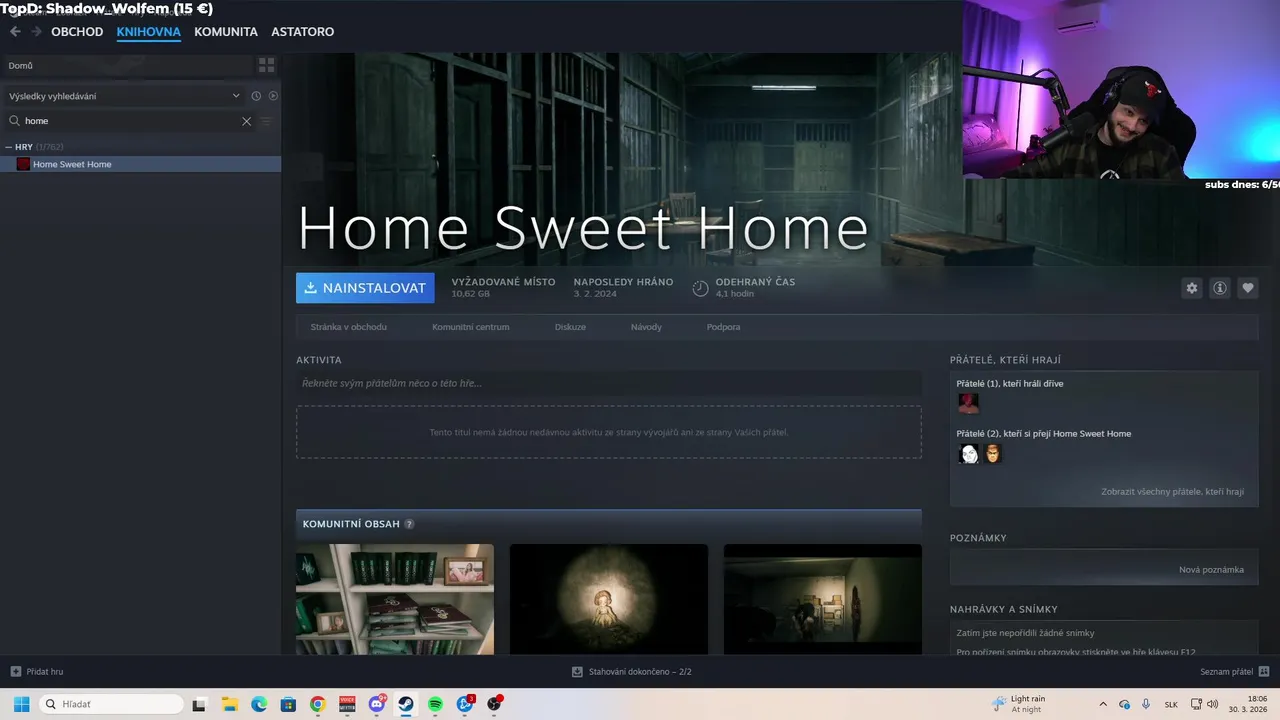Open the Windows Start menu
The height and width of the screenshot is (720, 1280).
pos(21,704)
